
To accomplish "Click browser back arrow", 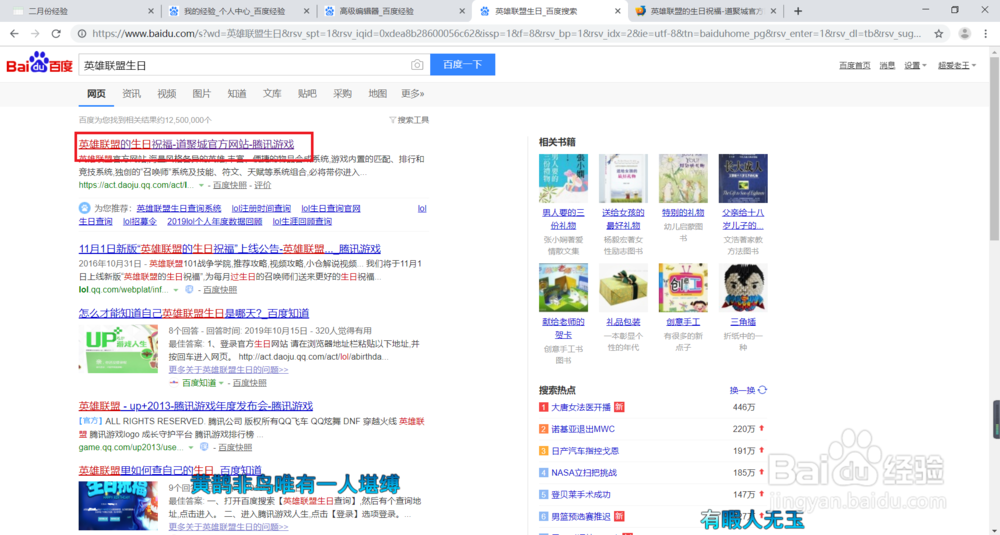I will pyautogui.click(x=14, y=34).
